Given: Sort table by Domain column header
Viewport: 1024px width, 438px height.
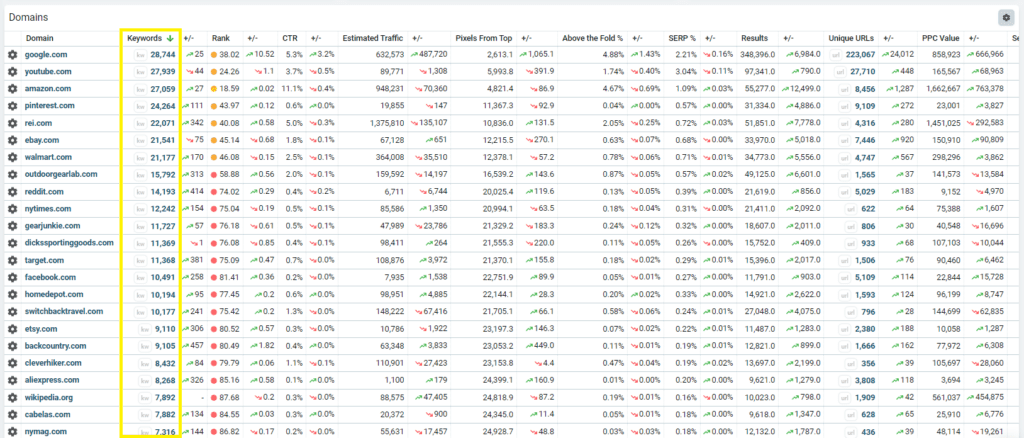Looking at the screenshot, I should click(40, 39).
